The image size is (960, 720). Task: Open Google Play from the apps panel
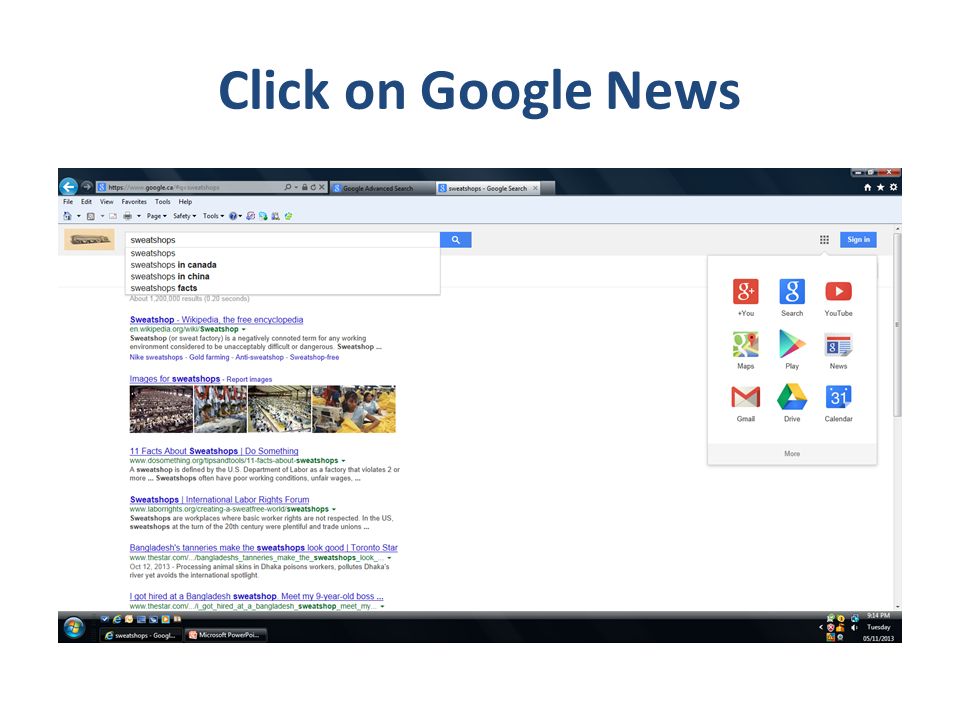(792, 350)
